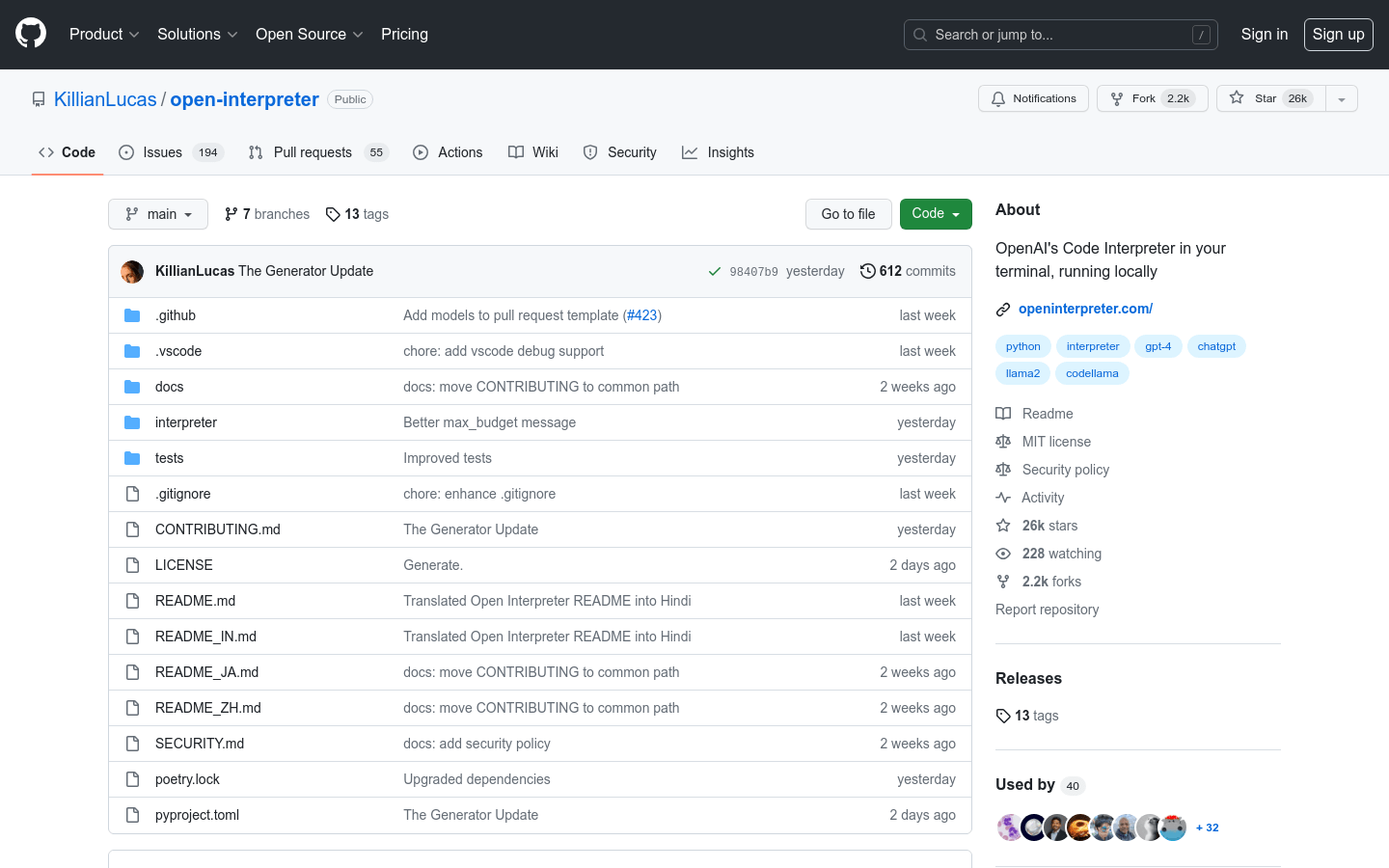Click the Go to file button
Screen dimensions: 1389x868
848,214
